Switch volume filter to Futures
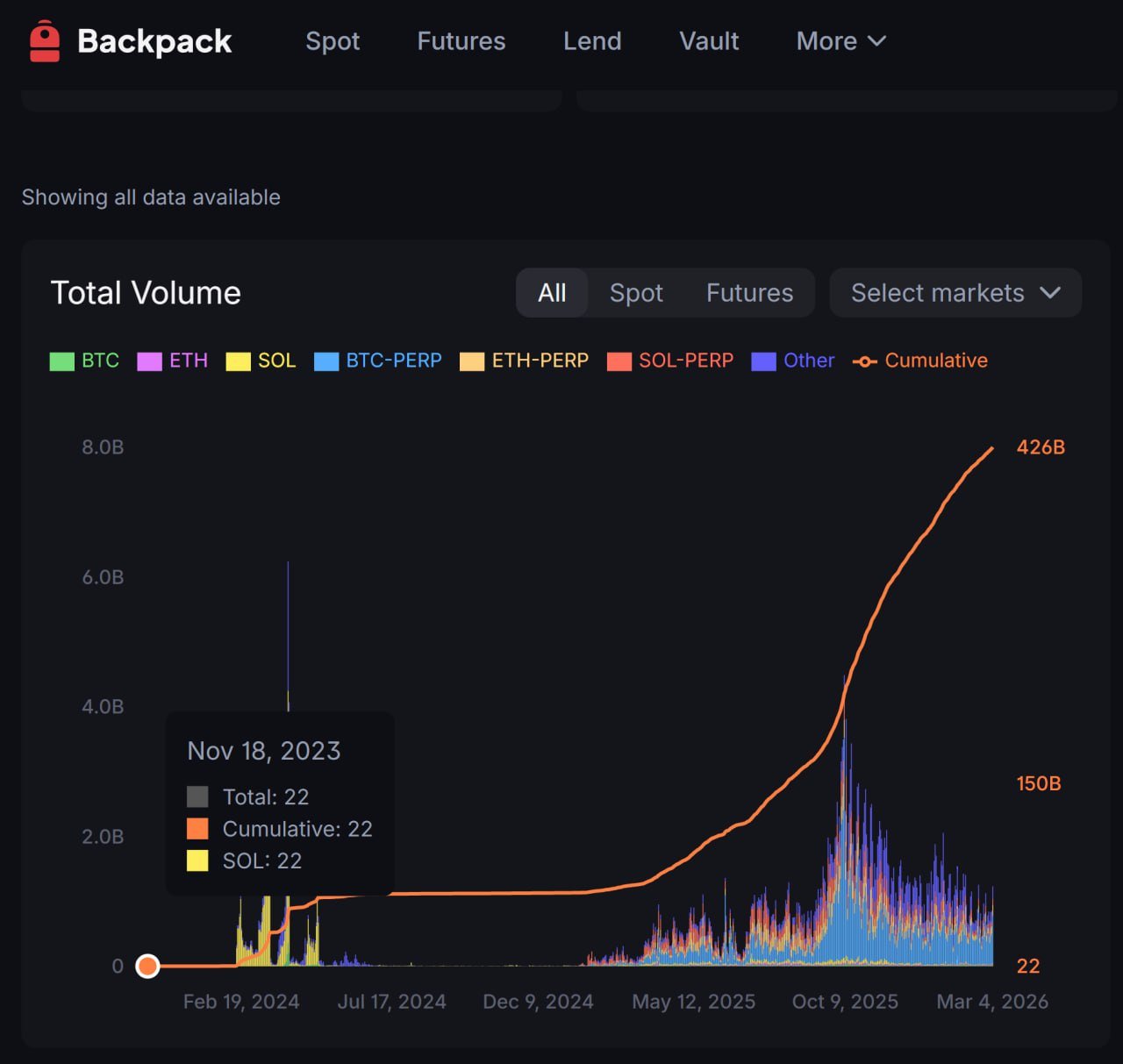Image resolution: width=1123 pixels, height=1064 pixels. click(x=749, y=293)
